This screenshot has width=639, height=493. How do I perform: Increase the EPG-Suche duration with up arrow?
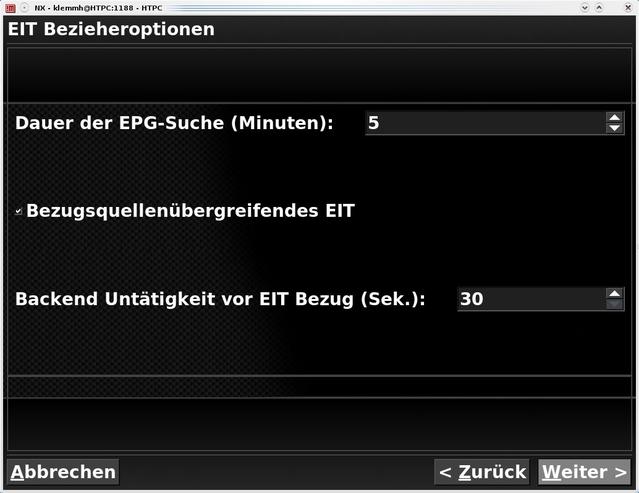[x=615, y=118]
